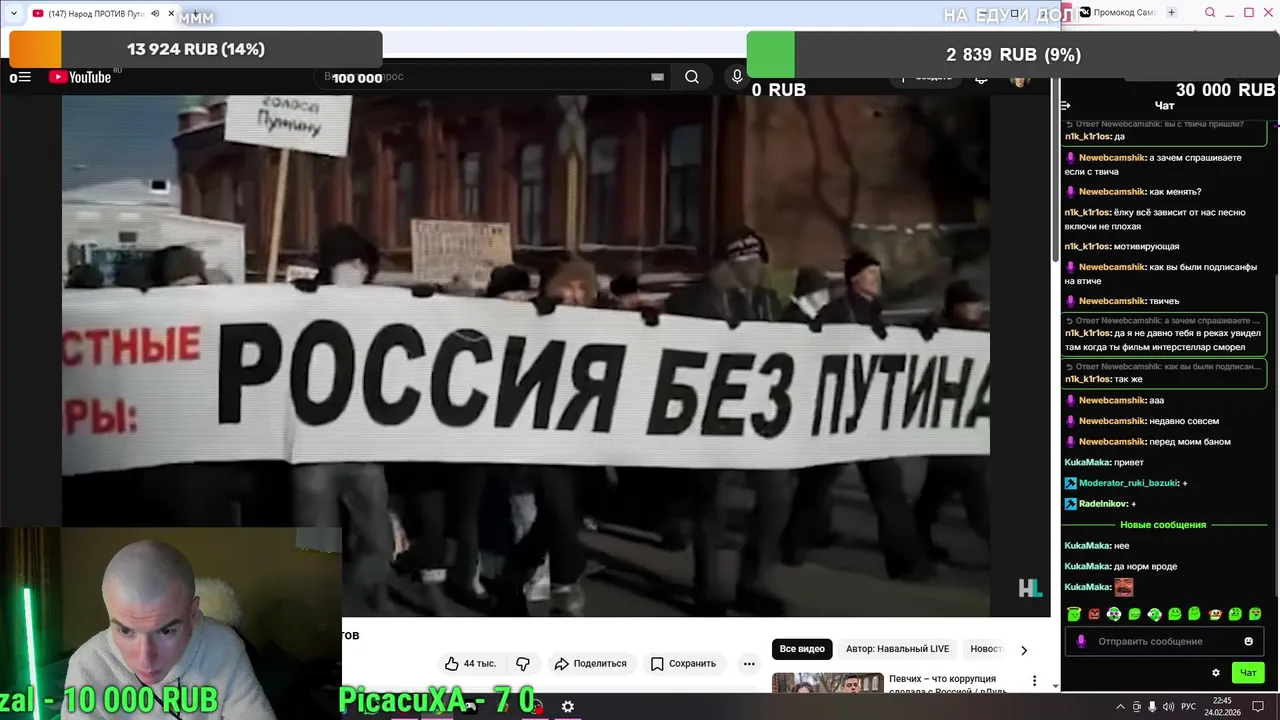Click username Radelnikov in chat

(x=1103, y=504)
